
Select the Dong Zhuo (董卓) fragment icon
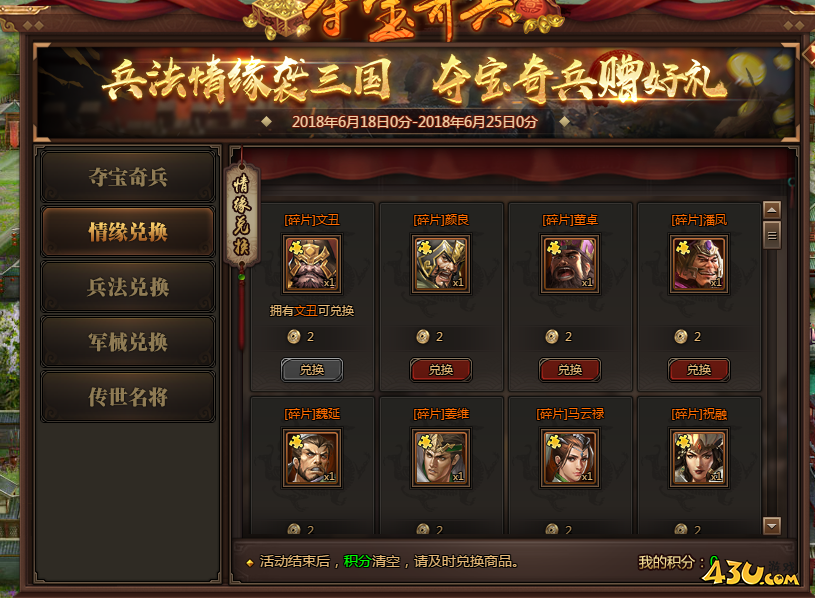pyautogui.click(x=570, y=263)
